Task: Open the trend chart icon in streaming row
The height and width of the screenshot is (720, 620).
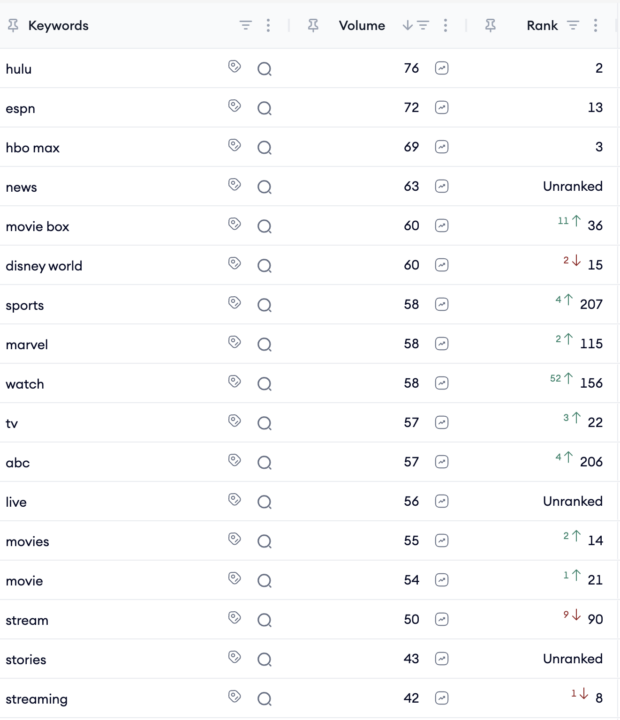Action: point(442,698)
